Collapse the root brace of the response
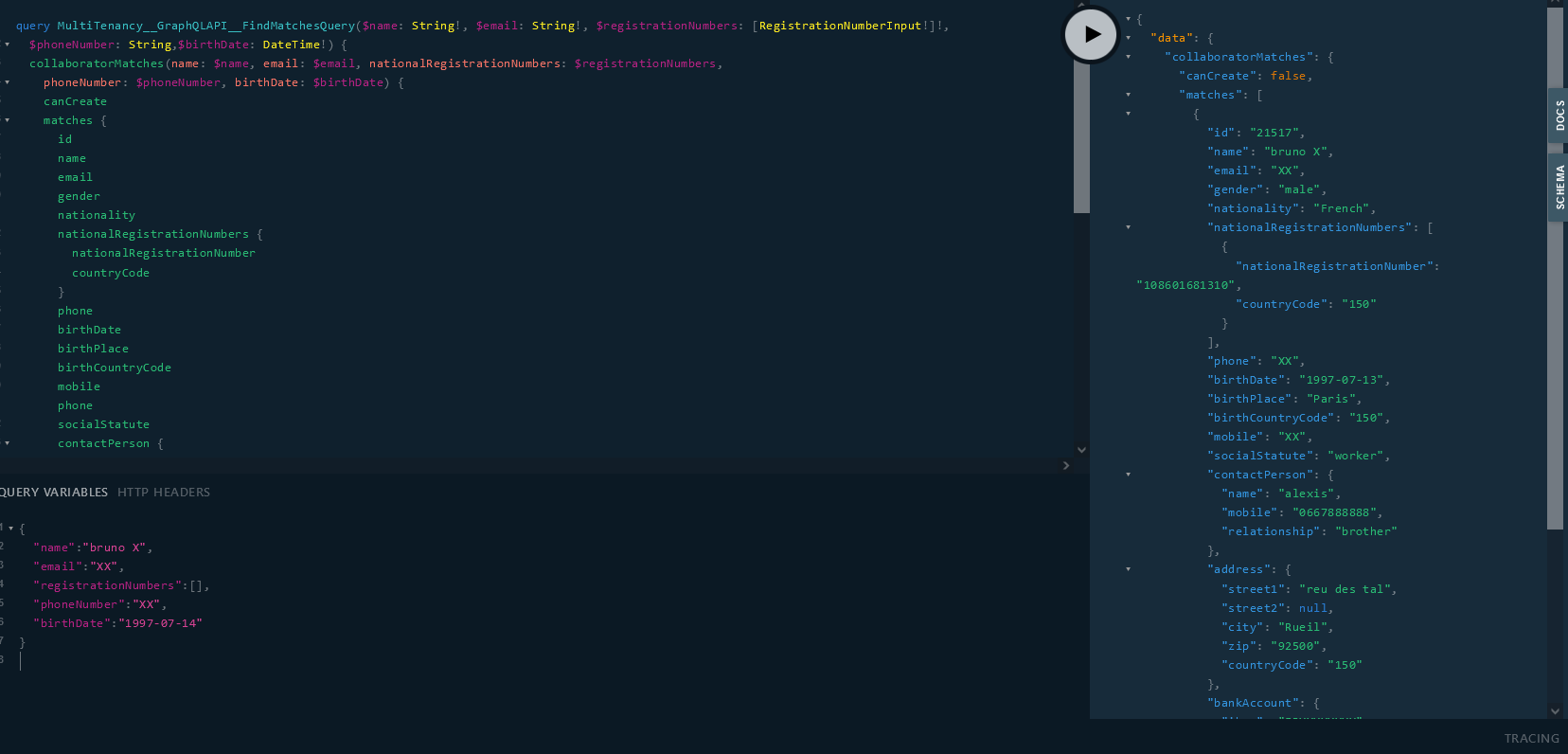This screenshot has height=754, width=1568. coord(1128,19)
